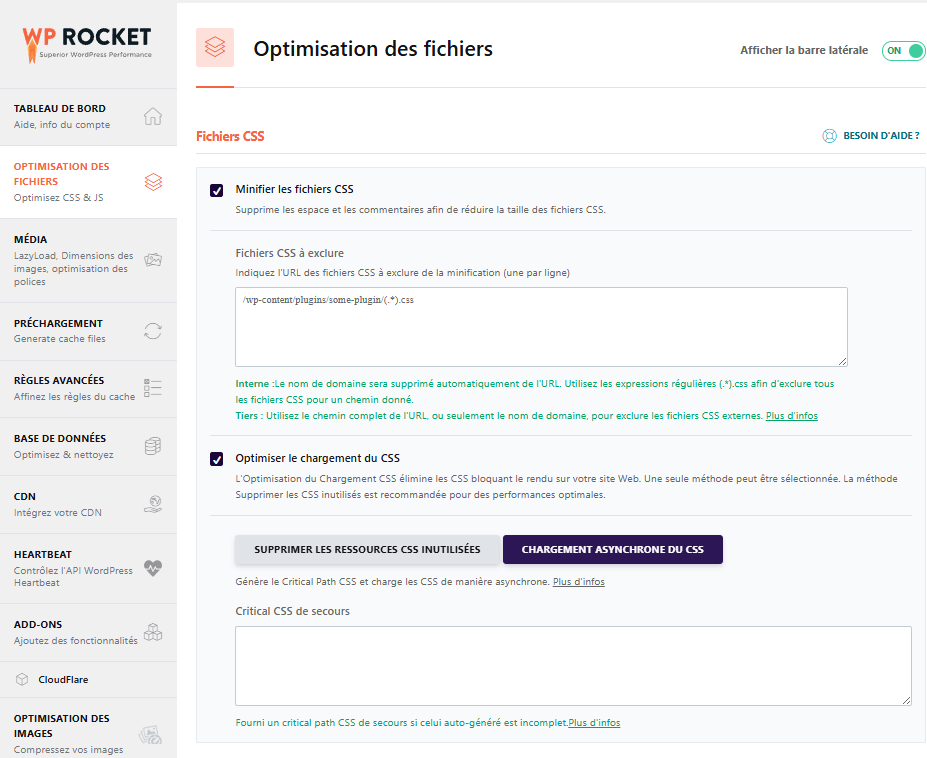Image resolution: width=927 pixels, height=758 pixels.
Task: Click the Optimisation des fichiers page title
Action: click(373, 48)
